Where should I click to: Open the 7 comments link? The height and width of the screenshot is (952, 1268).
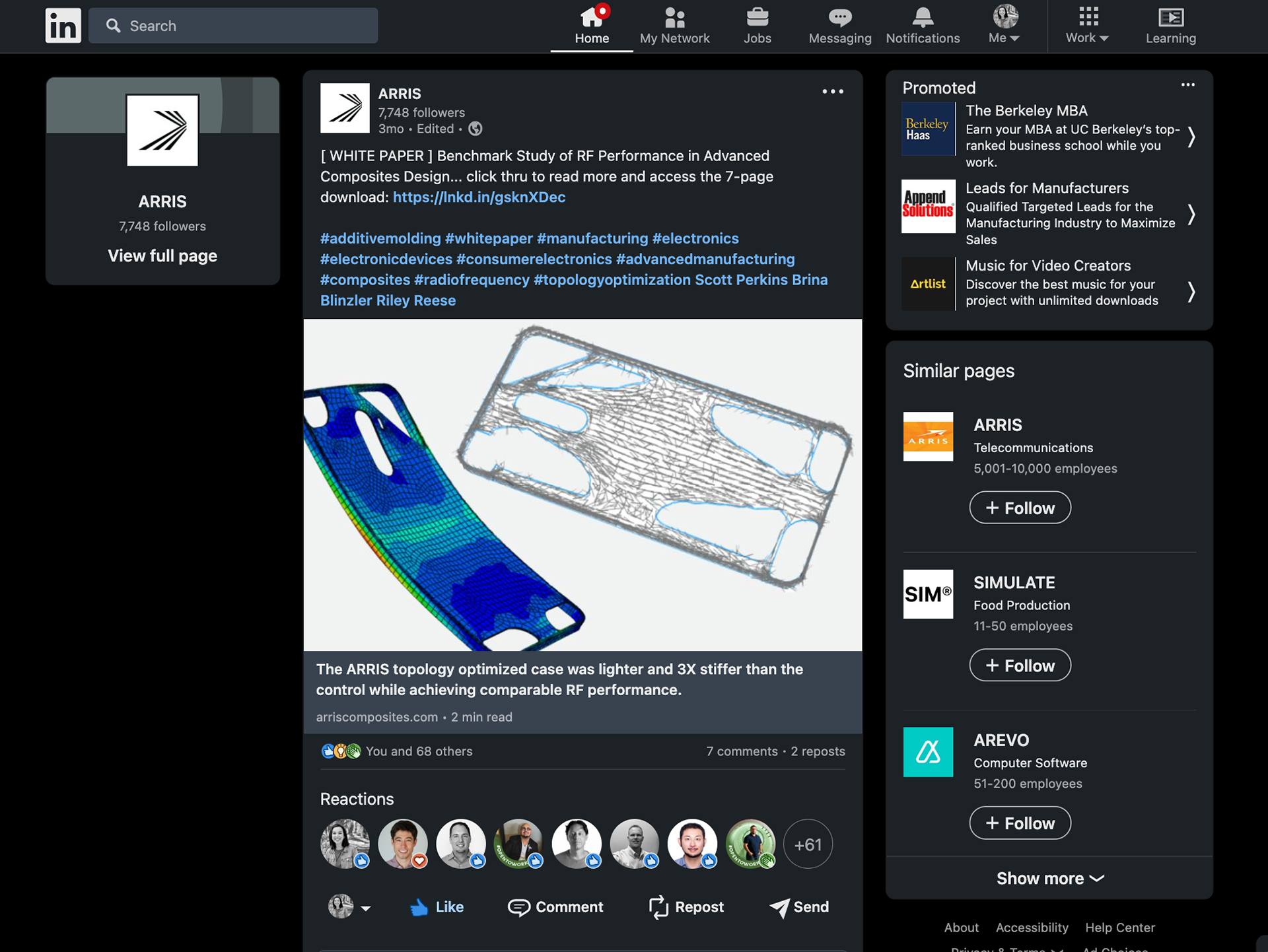tap(742, 751)
